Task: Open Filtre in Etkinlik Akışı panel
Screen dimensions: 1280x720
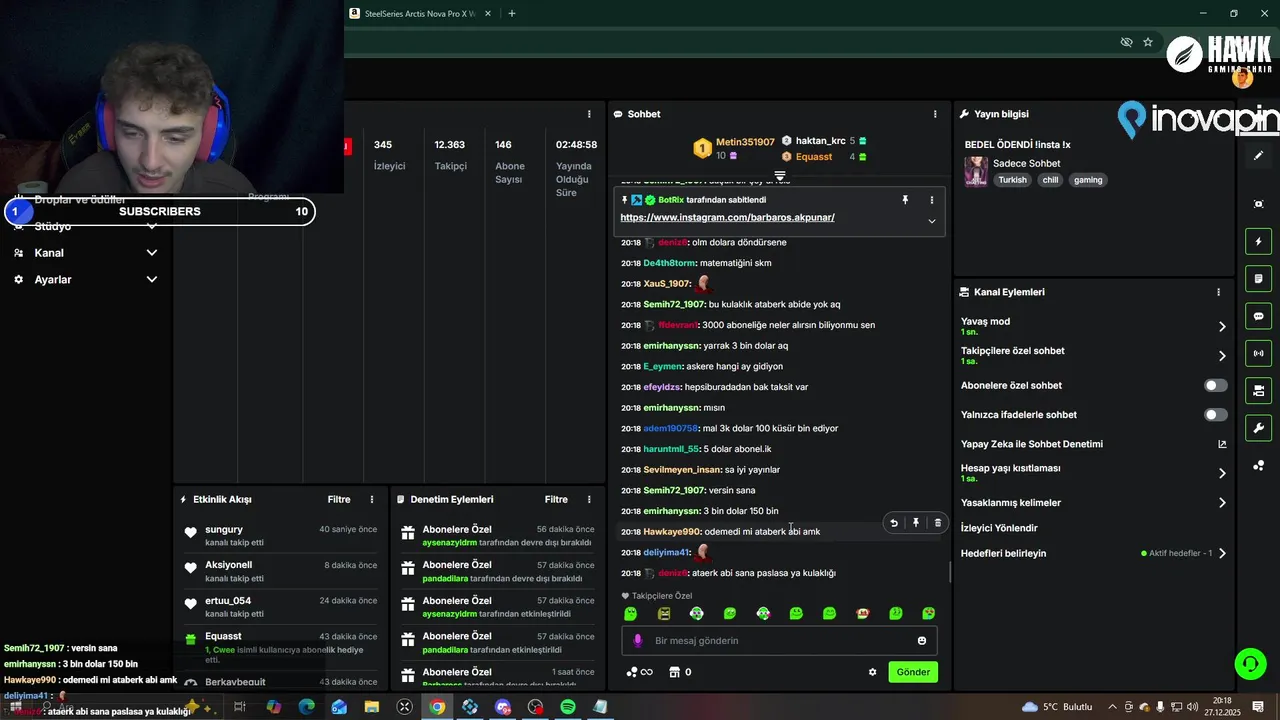Action: pyautogui.click(x=339, y=499)
